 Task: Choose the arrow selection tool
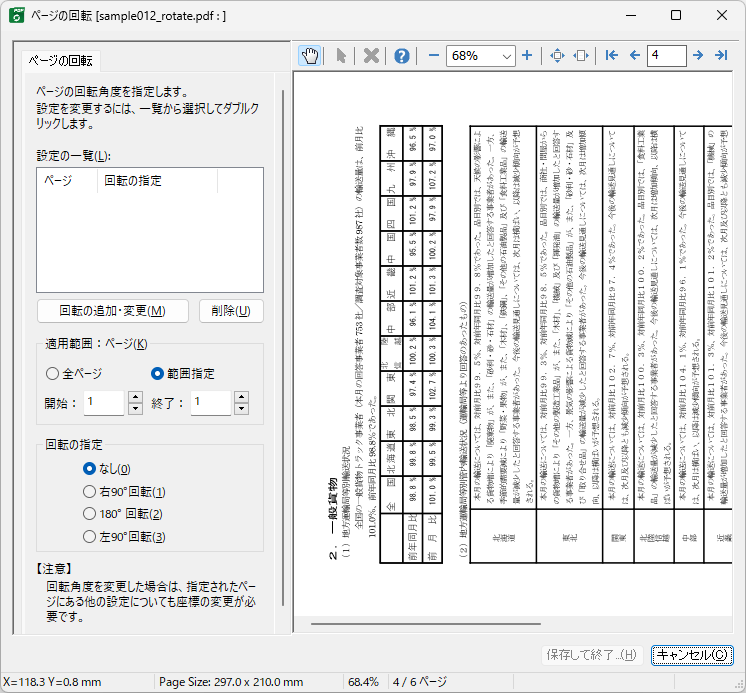coord(341,56)
